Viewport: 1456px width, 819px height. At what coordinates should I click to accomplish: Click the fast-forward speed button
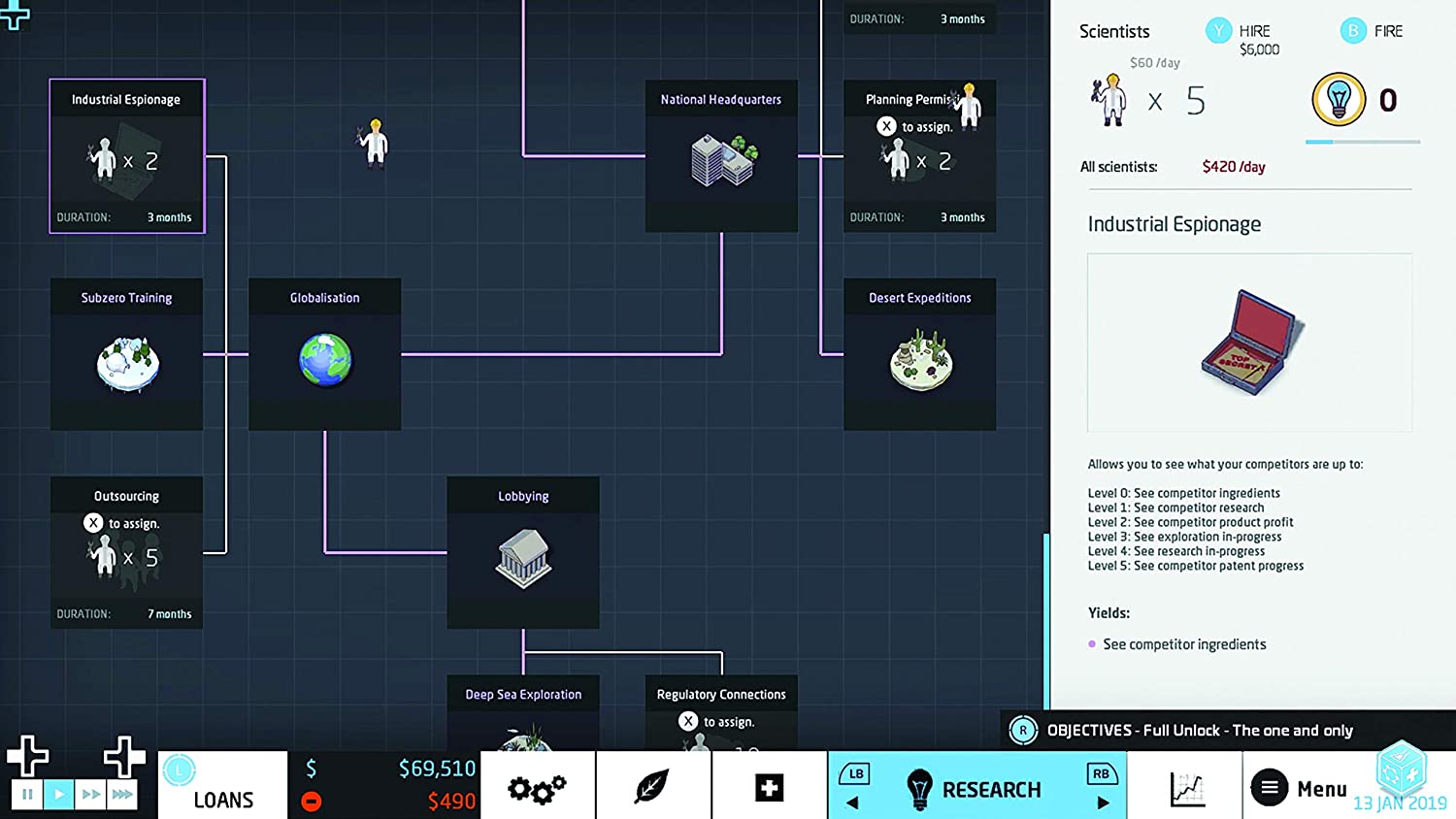pos(91,795)
